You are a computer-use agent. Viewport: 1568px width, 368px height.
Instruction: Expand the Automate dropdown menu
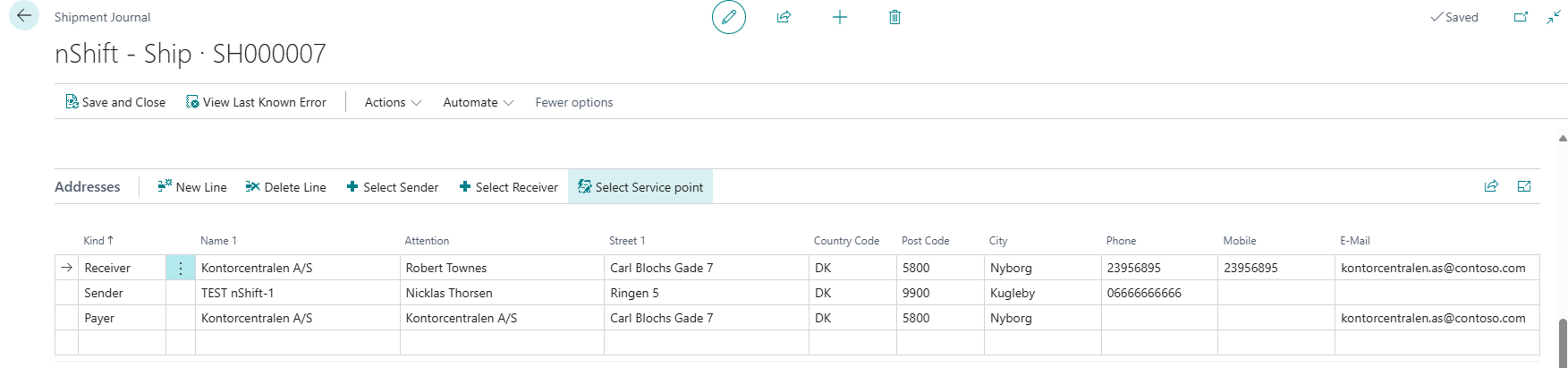(x=478, y=102)
